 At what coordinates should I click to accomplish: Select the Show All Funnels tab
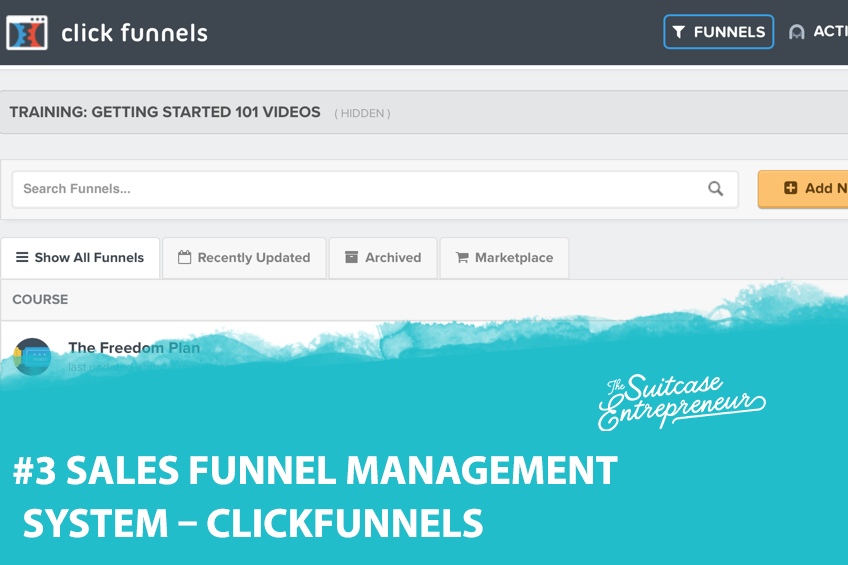click(x=80, y=258)
